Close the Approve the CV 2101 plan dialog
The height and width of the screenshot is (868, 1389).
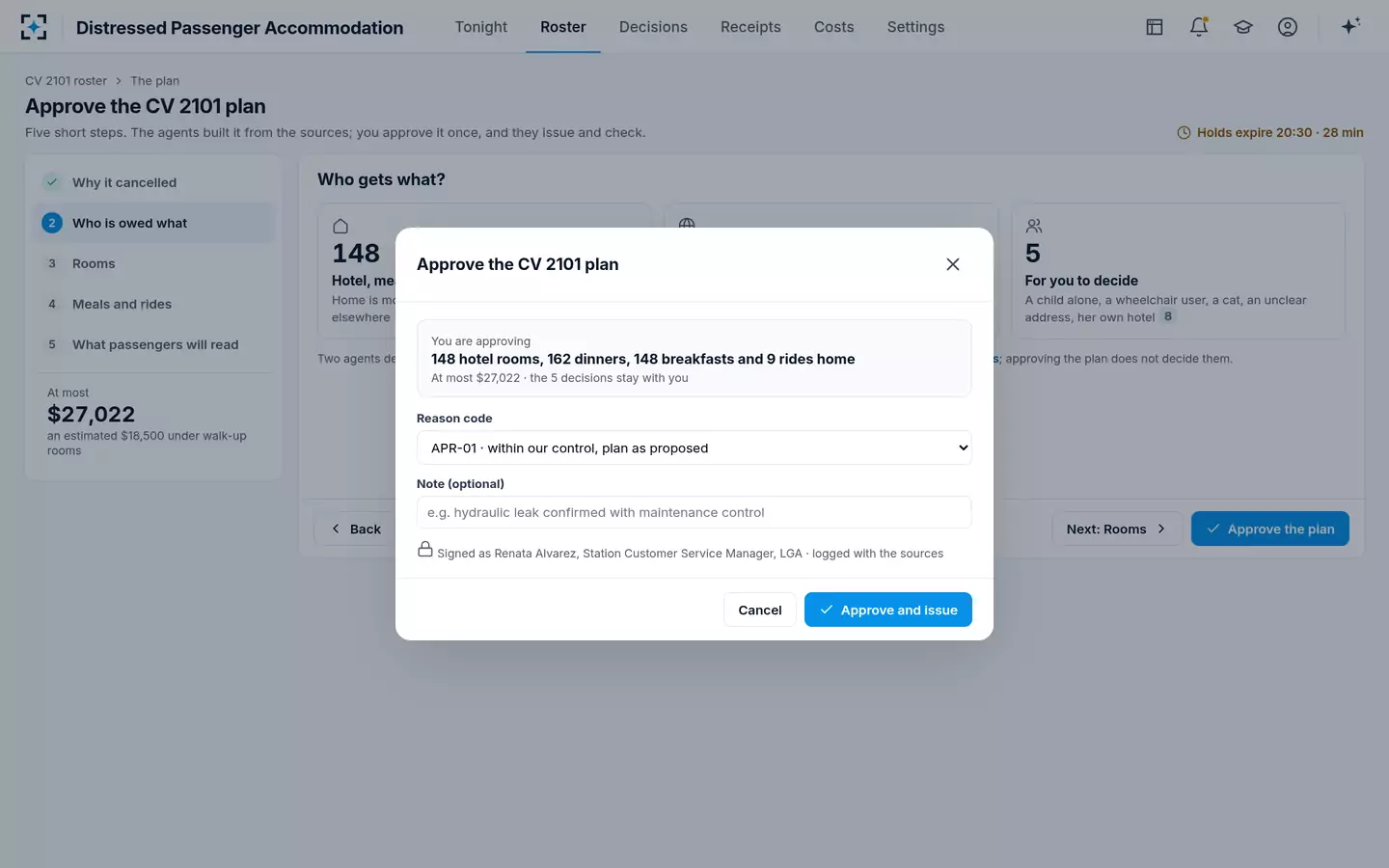pos(953,264)
